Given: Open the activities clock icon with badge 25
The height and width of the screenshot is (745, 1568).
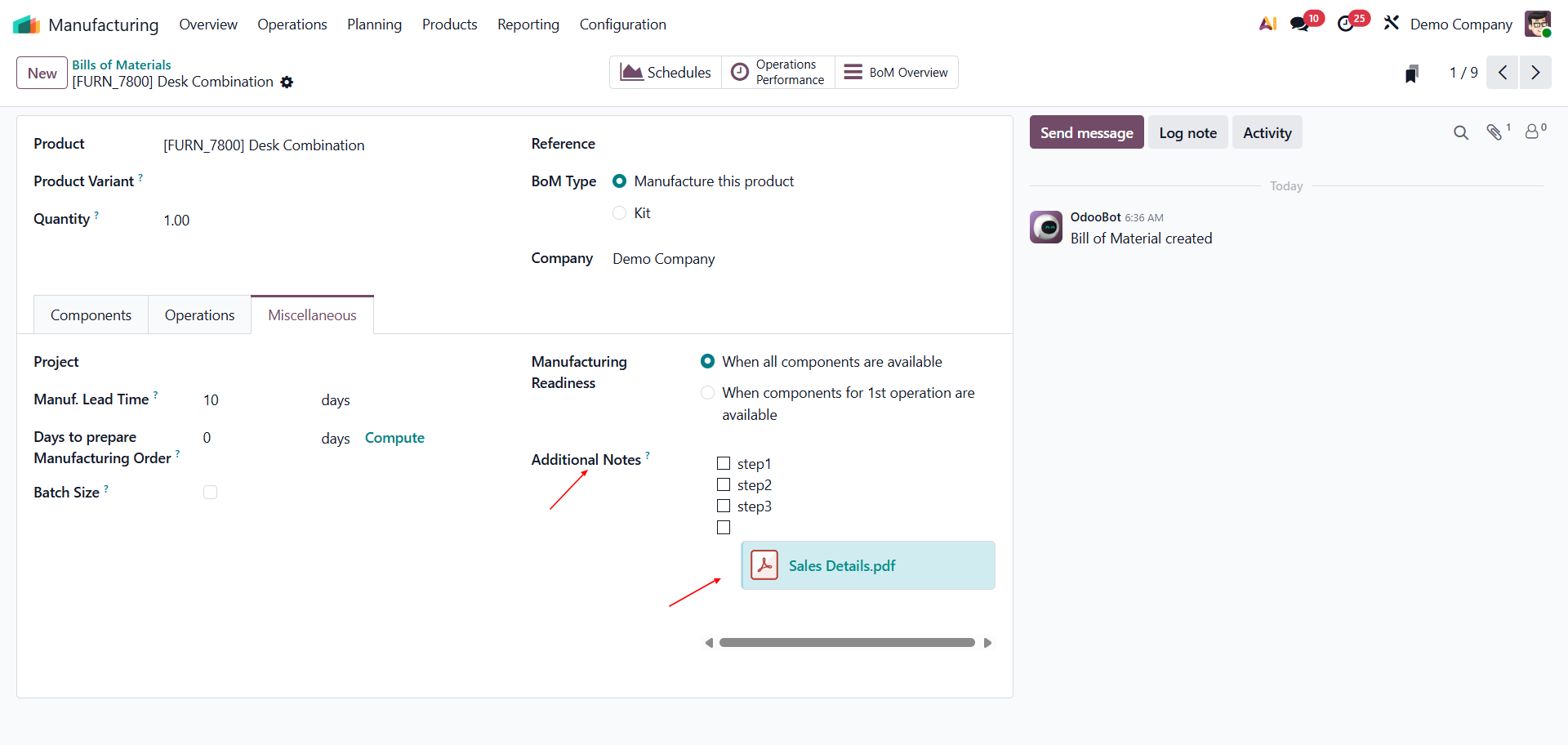Looking at the screenshot, I should [1346, 25].
